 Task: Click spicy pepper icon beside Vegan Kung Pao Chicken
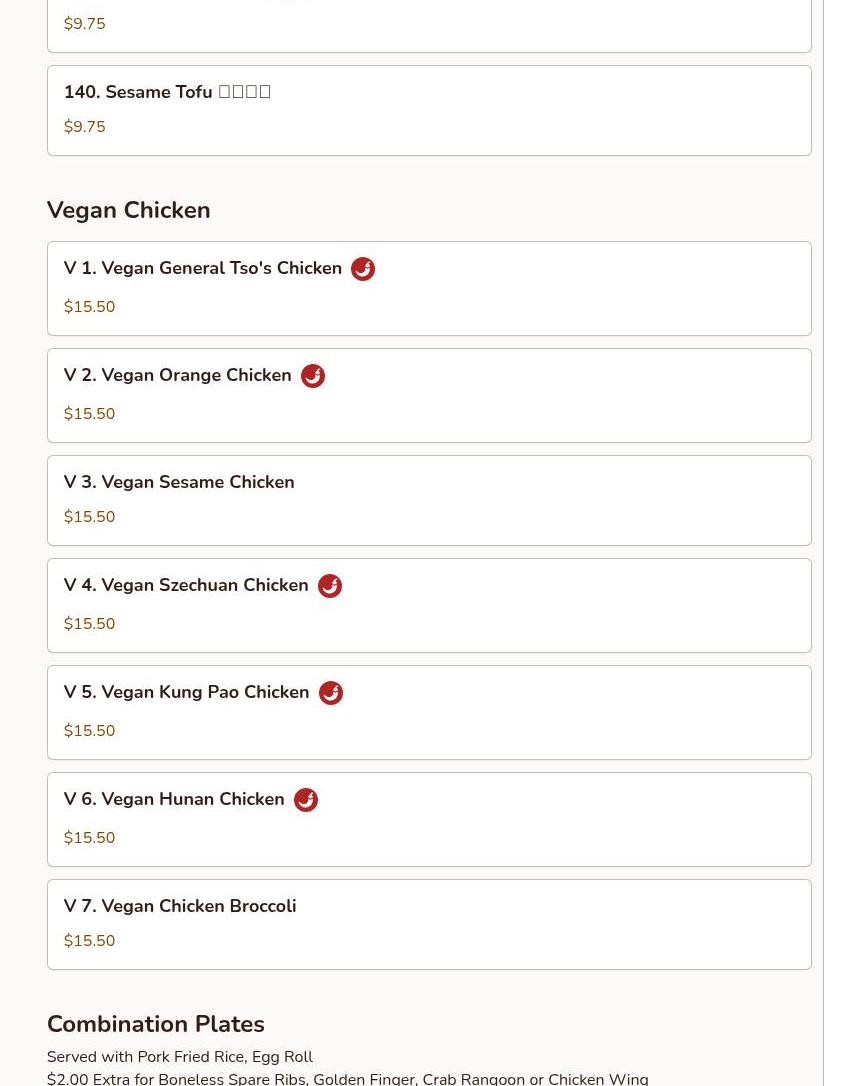pyautogui.click(x=331, y=693)
